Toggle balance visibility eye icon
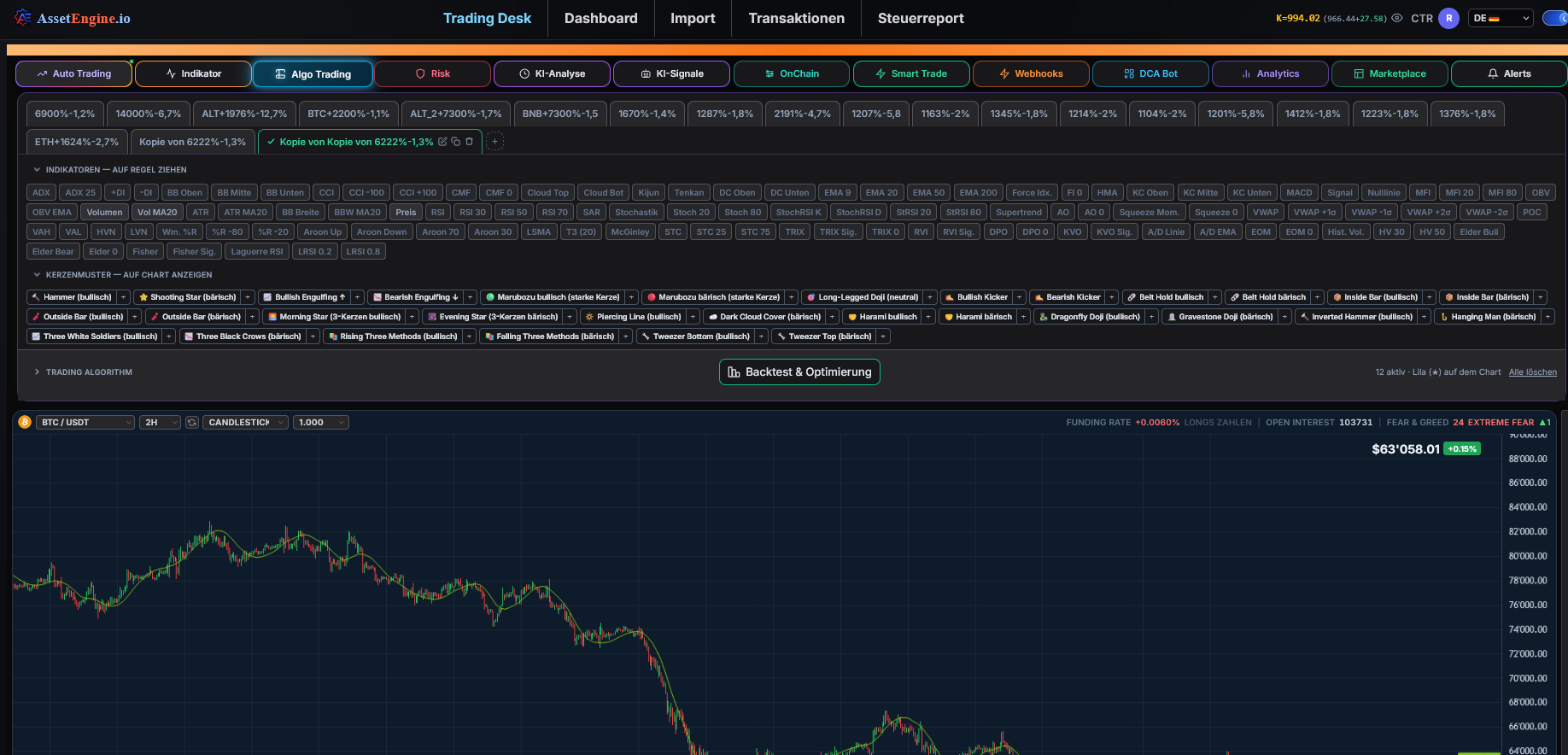Image resolution: width=1568 pixels, height=755 pixels. 1397,18
